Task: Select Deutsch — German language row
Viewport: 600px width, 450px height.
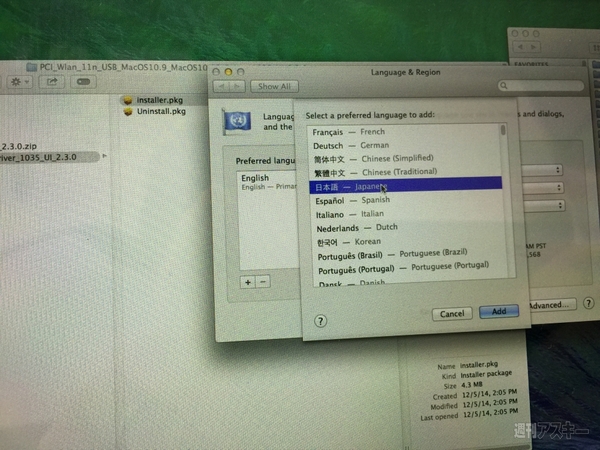Action: coord(404,146)
